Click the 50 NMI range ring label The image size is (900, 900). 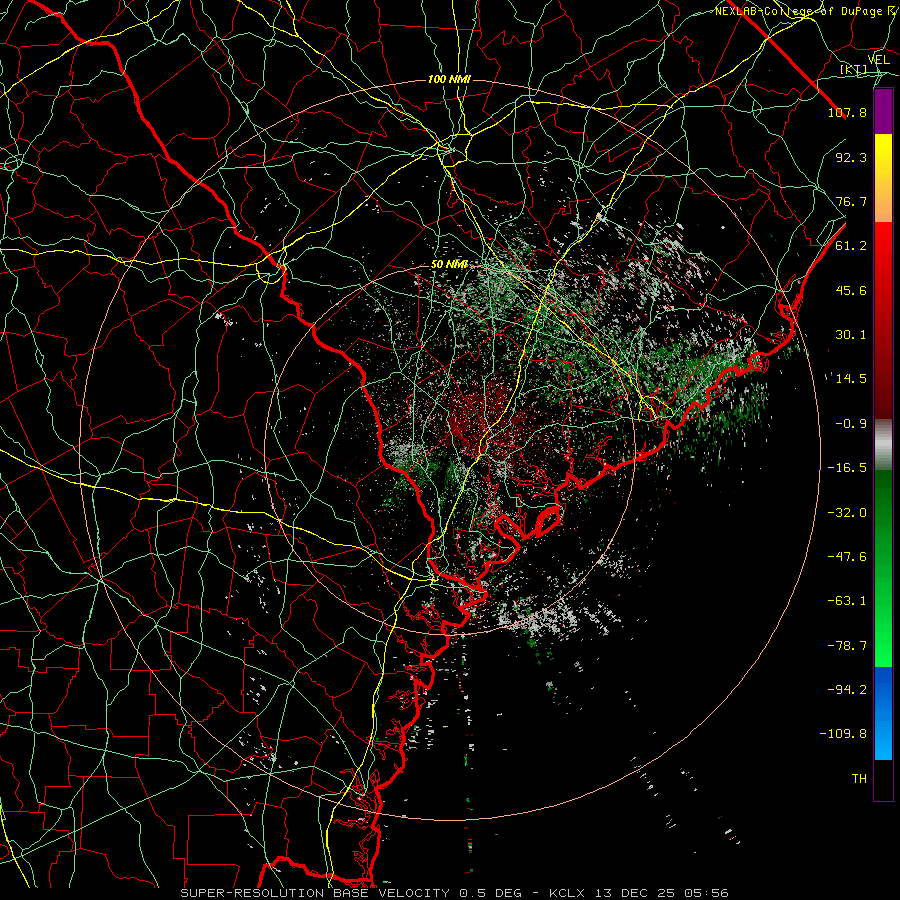point(449,264)
